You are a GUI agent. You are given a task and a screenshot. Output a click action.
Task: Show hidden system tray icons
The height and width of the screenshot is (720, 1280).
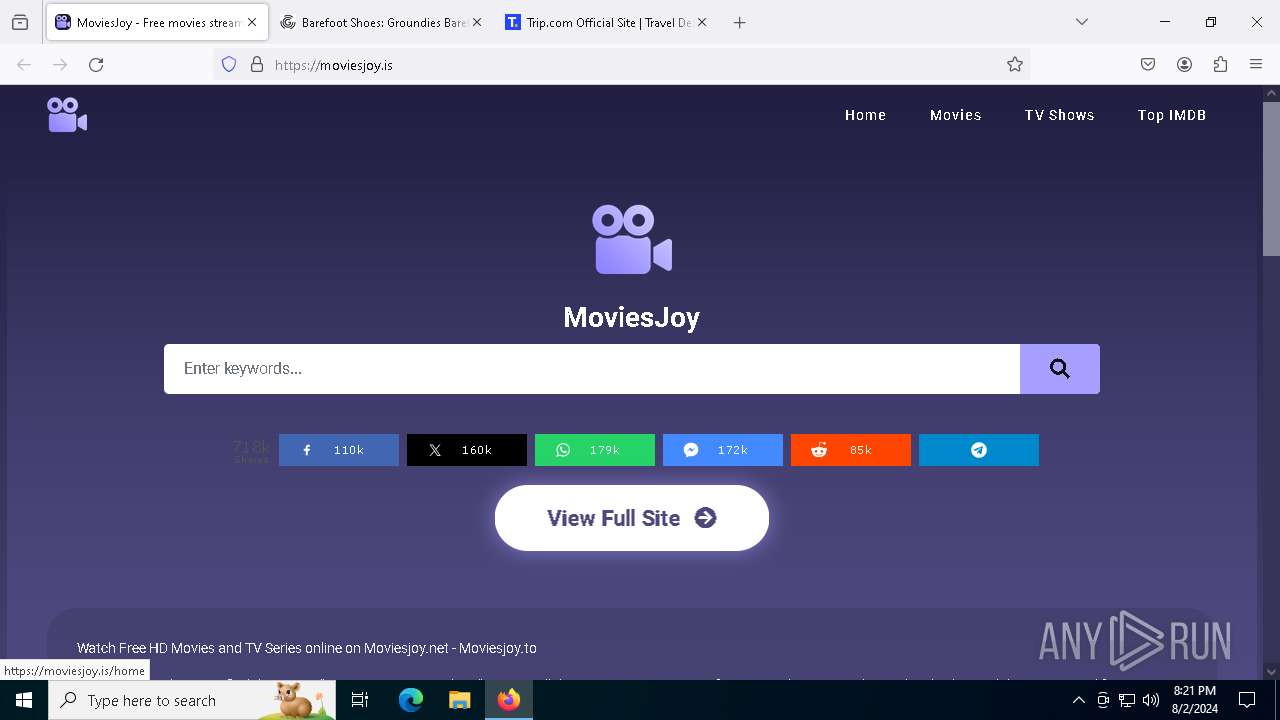pos(1078,700)
